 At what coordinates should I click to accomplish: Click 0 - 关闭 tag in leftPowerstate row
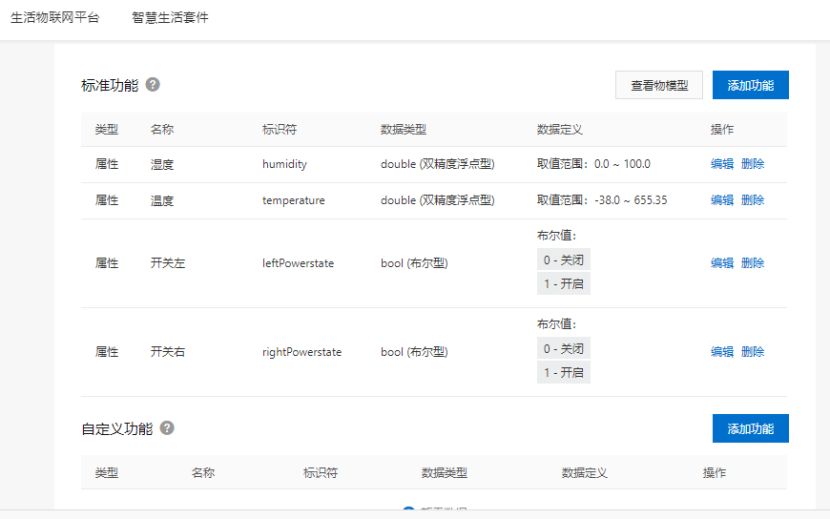(x=563, y=260)
